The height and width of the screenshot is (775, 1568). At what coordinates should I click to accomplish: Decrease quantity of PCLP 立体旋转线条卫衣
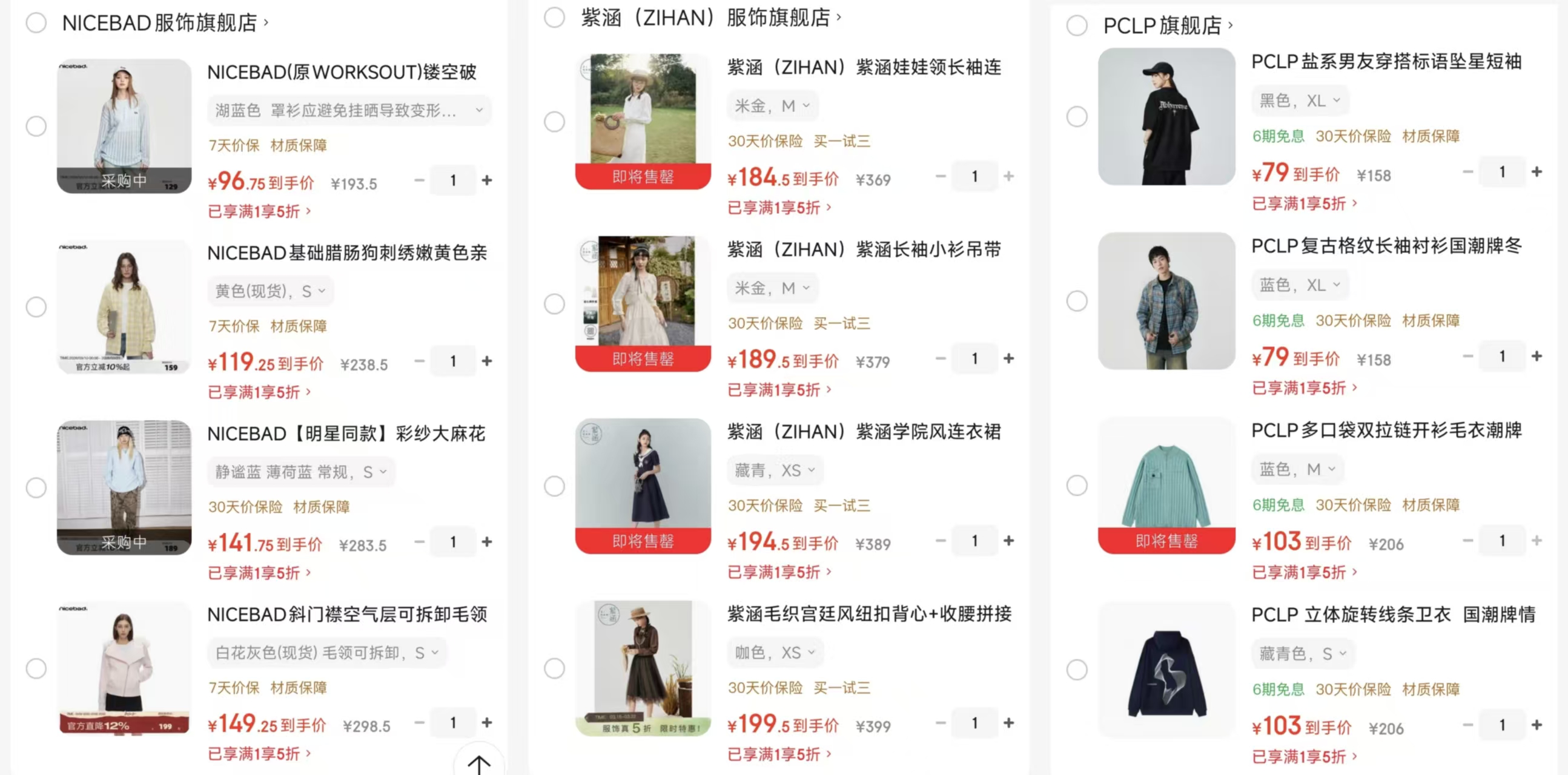[x=1467, y=725]
